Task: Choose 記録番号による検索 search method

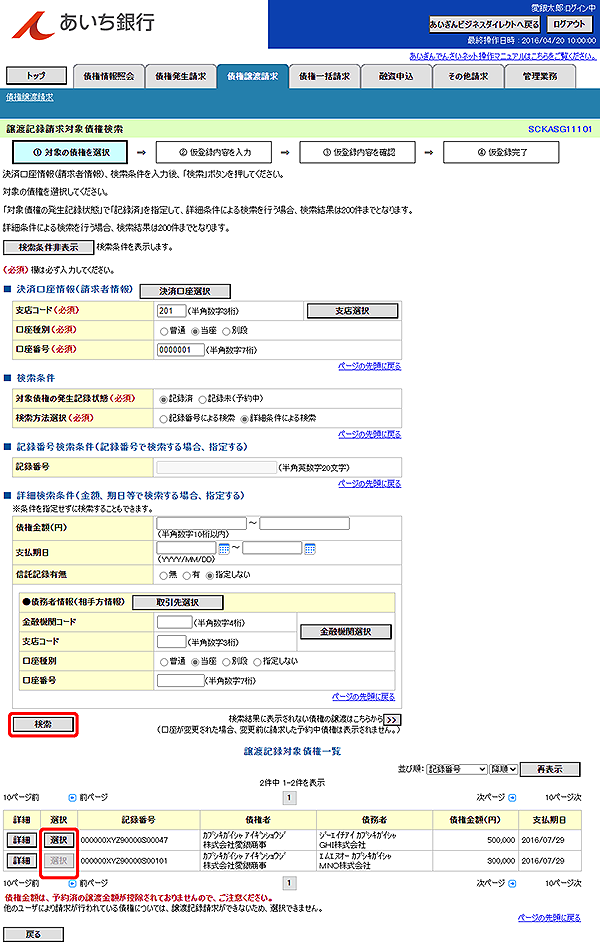Action: (x=163, y=419)
